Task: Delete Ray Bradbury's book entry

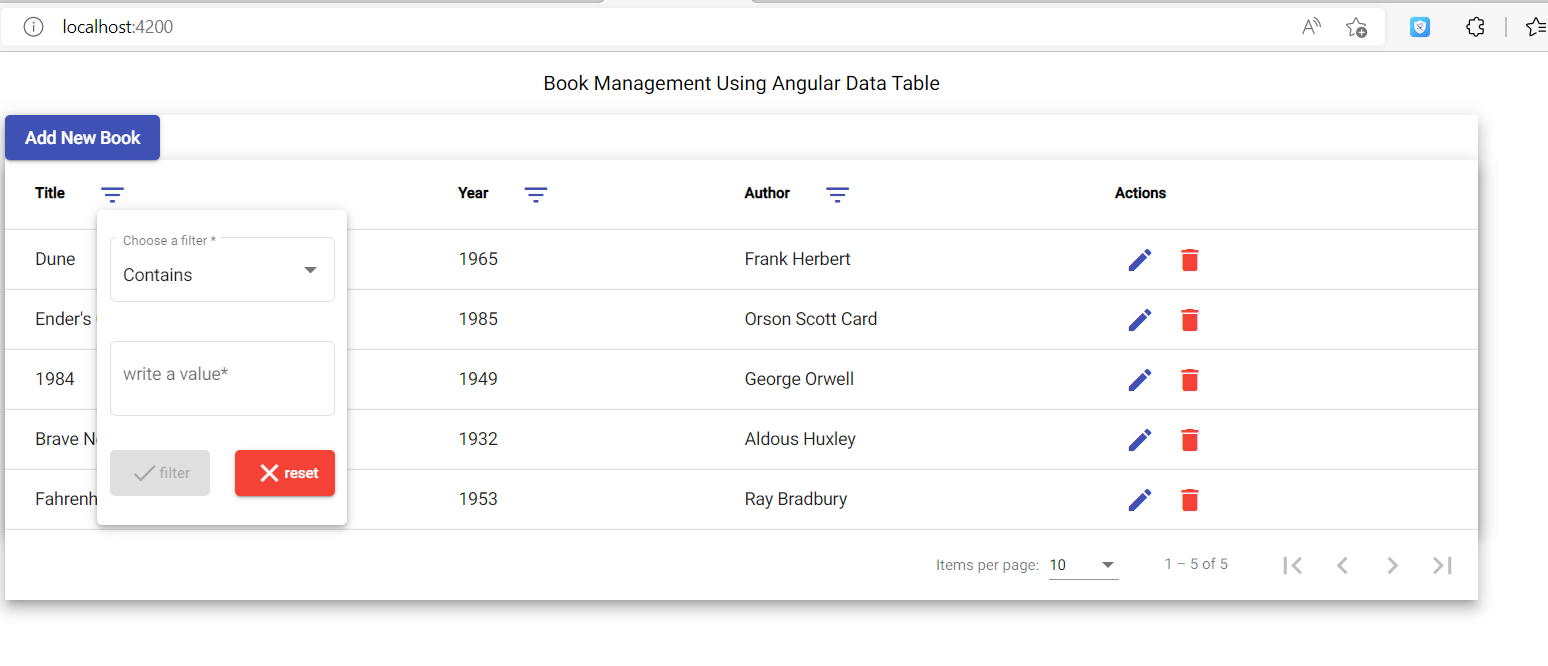Action: click(x=1189, y=499)
